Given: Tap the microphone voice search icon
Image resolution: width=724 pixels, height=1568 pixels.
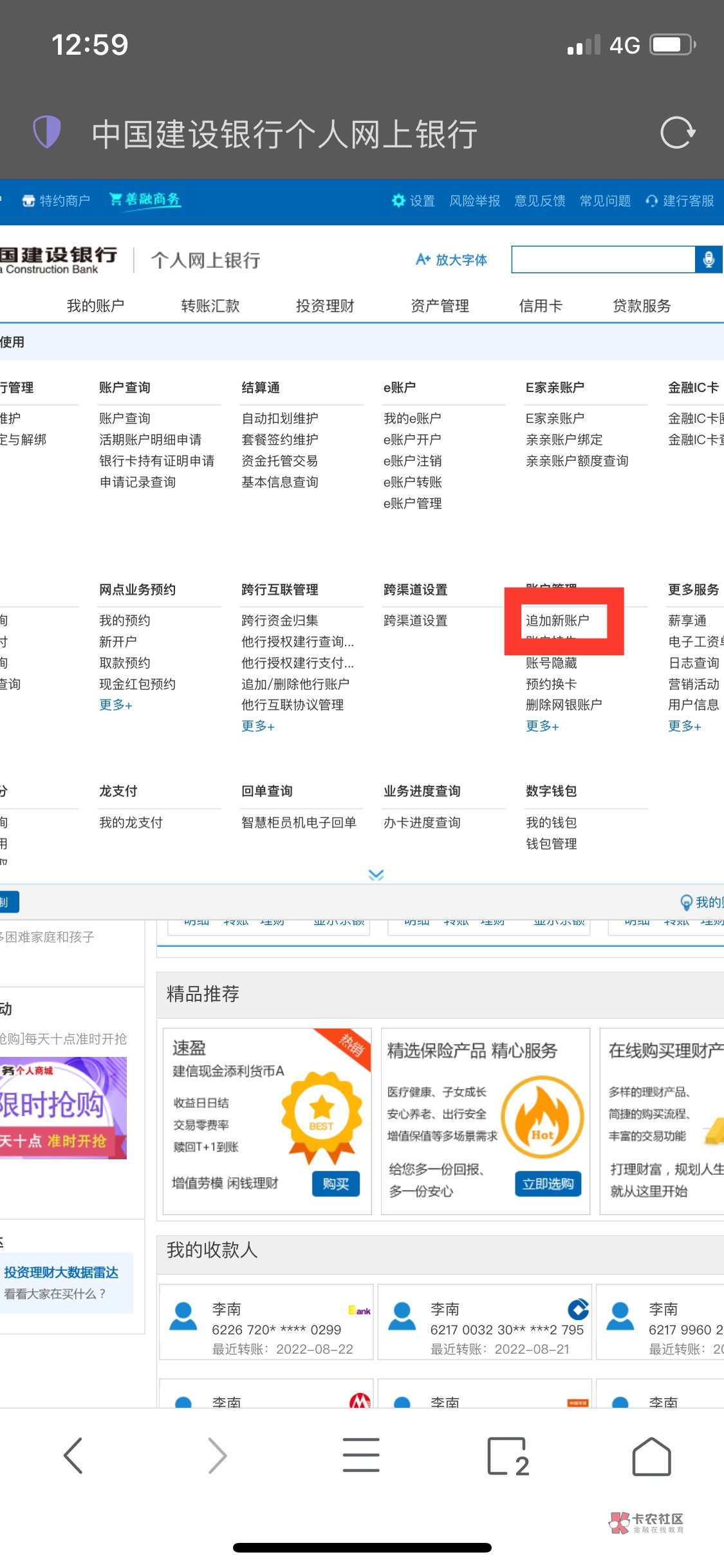Looking at the screenshot, I should [709, 259].
